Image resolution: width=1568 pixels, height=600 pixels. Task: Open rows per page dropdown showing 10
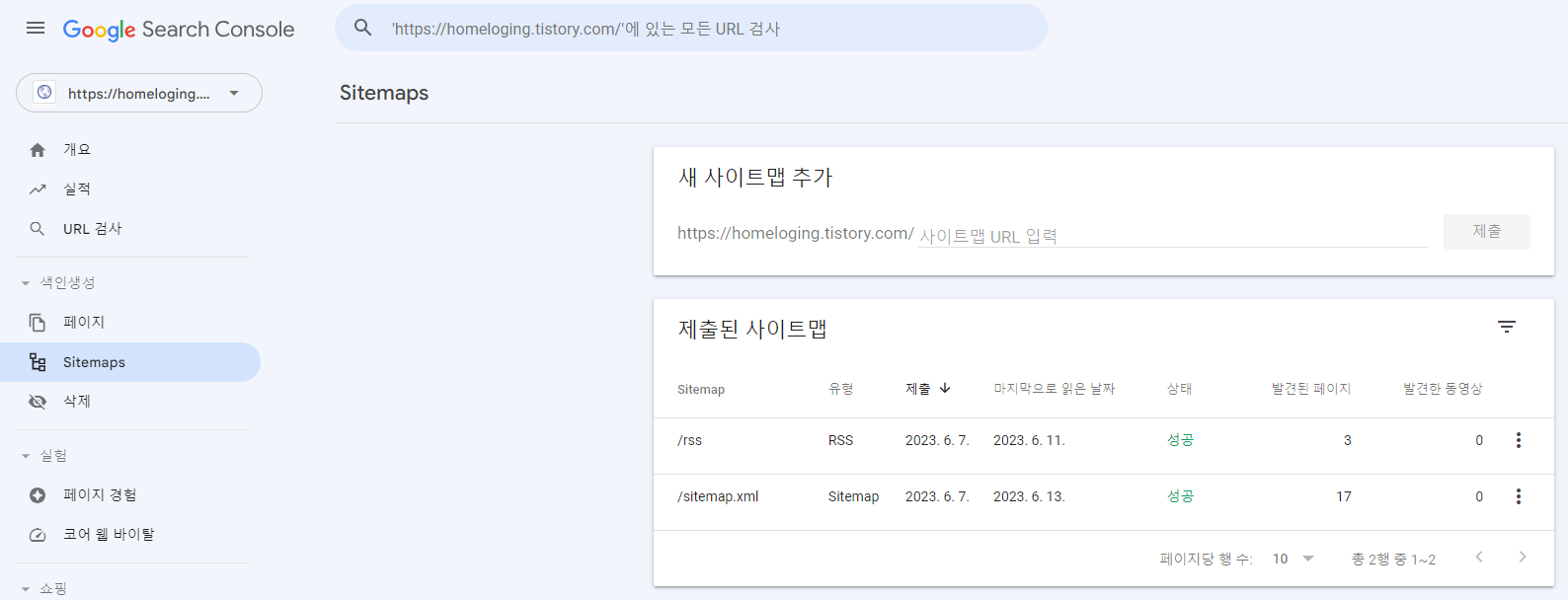point(1294,559)
